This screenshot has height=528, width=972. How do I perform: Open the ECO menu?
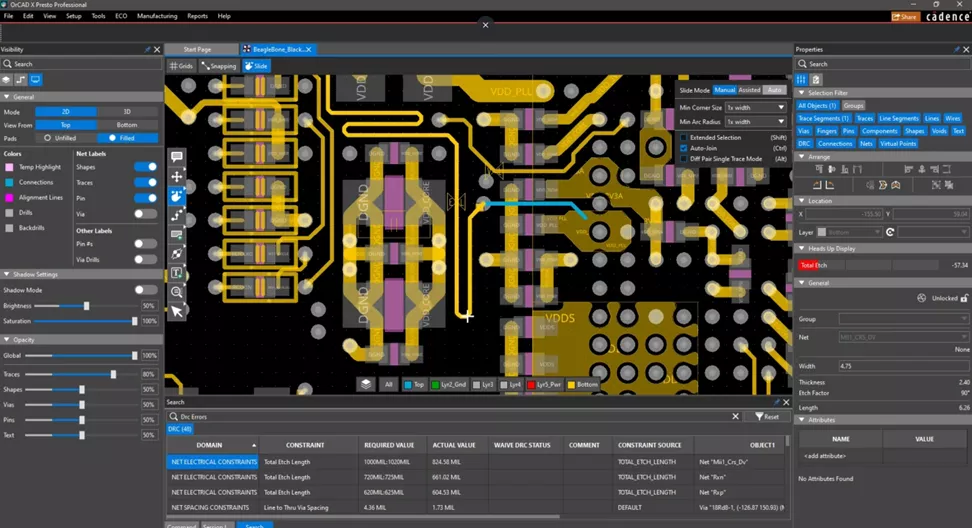pos(121,16)
